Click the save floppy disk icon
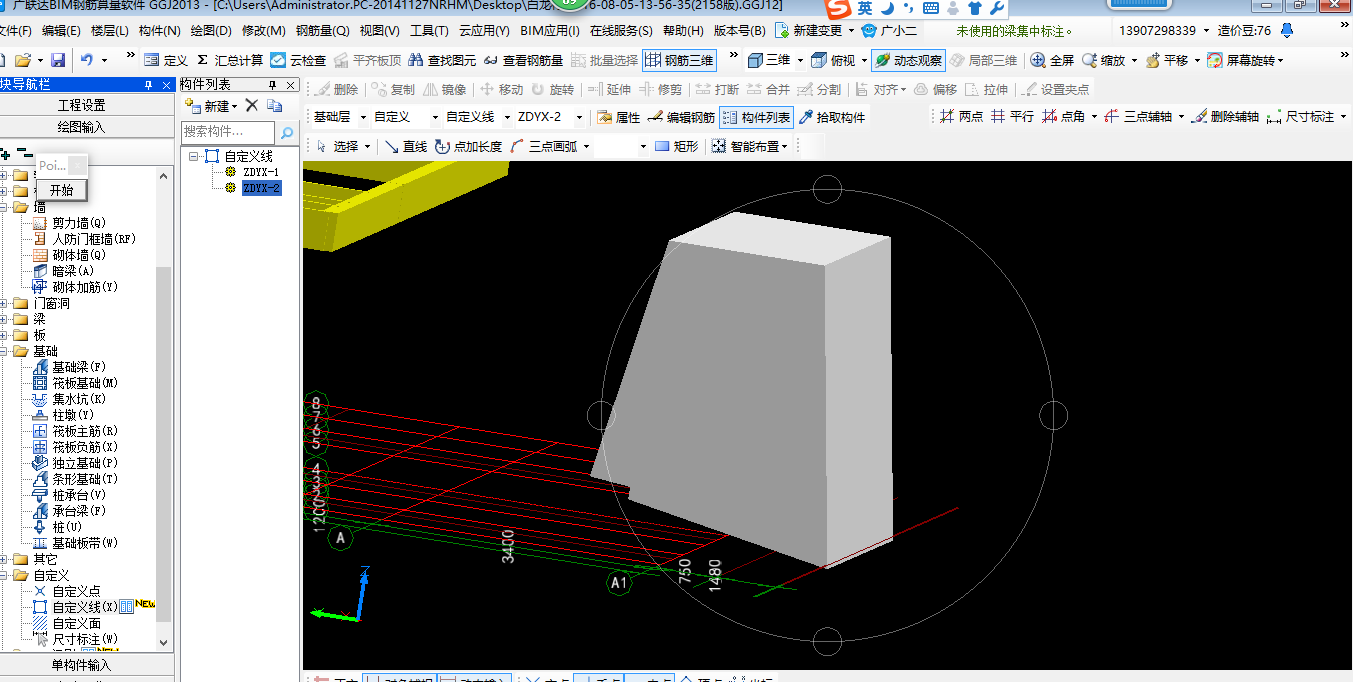Viewport: 1353px width, 682px height. click(x=58, y=60)
